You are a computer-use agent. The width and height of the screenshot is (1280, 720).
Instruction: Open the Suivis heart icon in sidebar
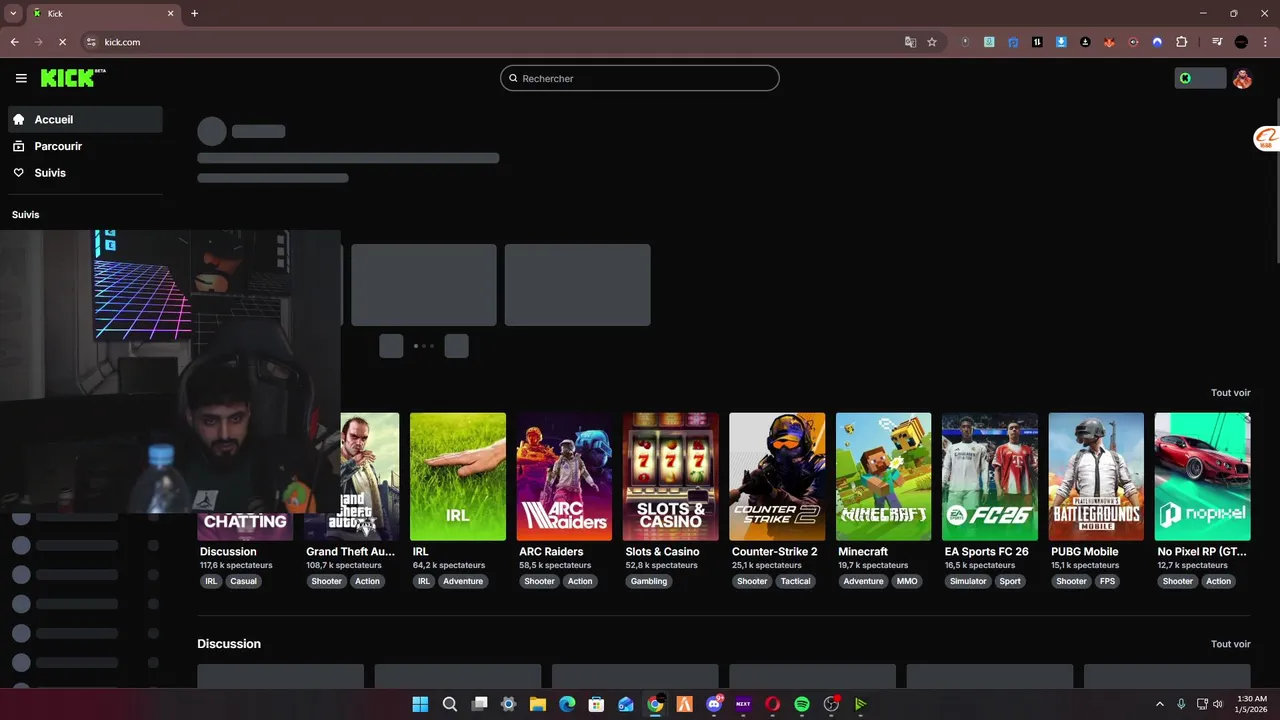point(18,173)
